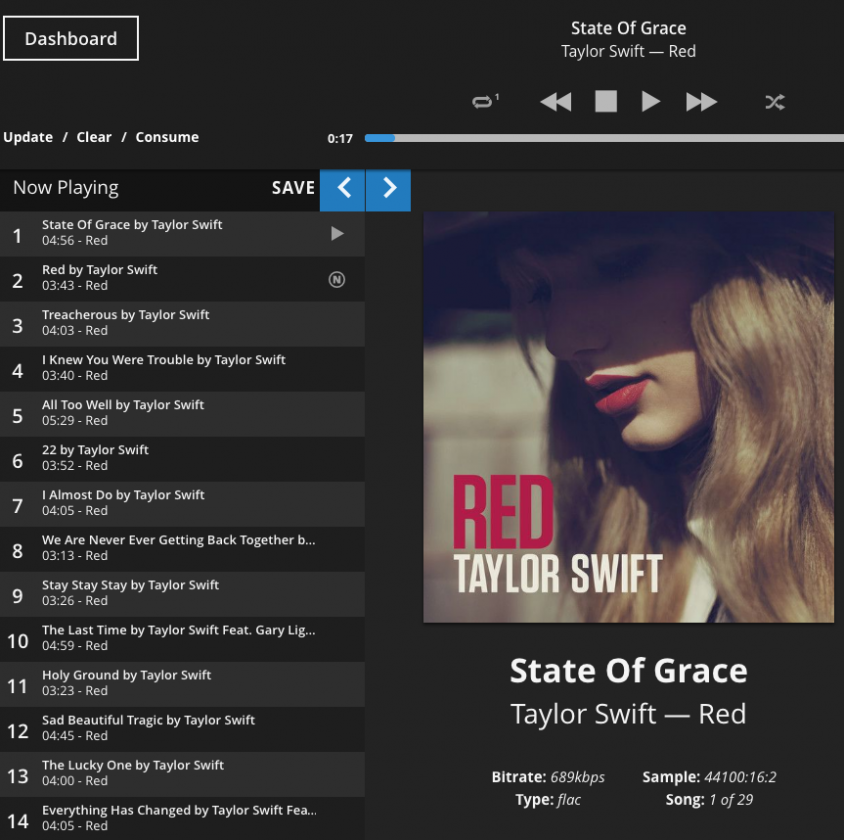844x840 pixels.
Task: Play We Are Never Ever Getting Back Together
Action: click(x=182, y=549)
